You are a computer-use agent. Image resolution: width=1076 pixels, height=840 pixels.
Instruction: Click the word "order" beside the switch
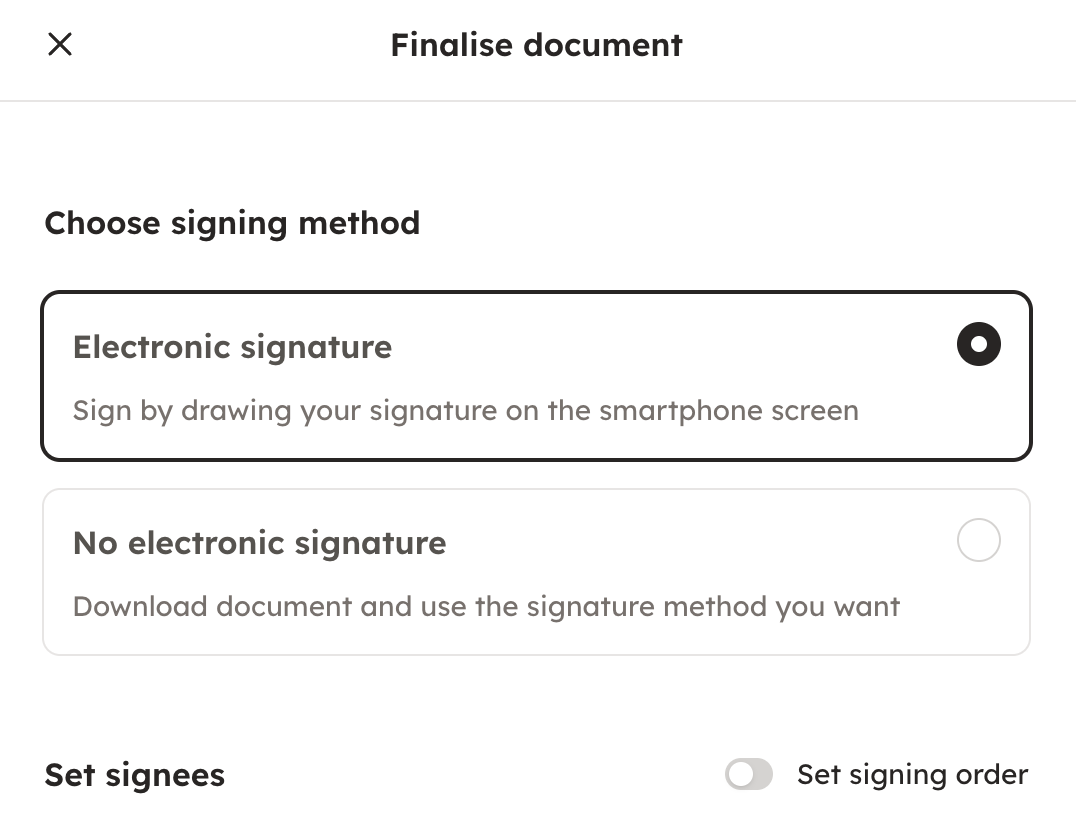point(991,775)
